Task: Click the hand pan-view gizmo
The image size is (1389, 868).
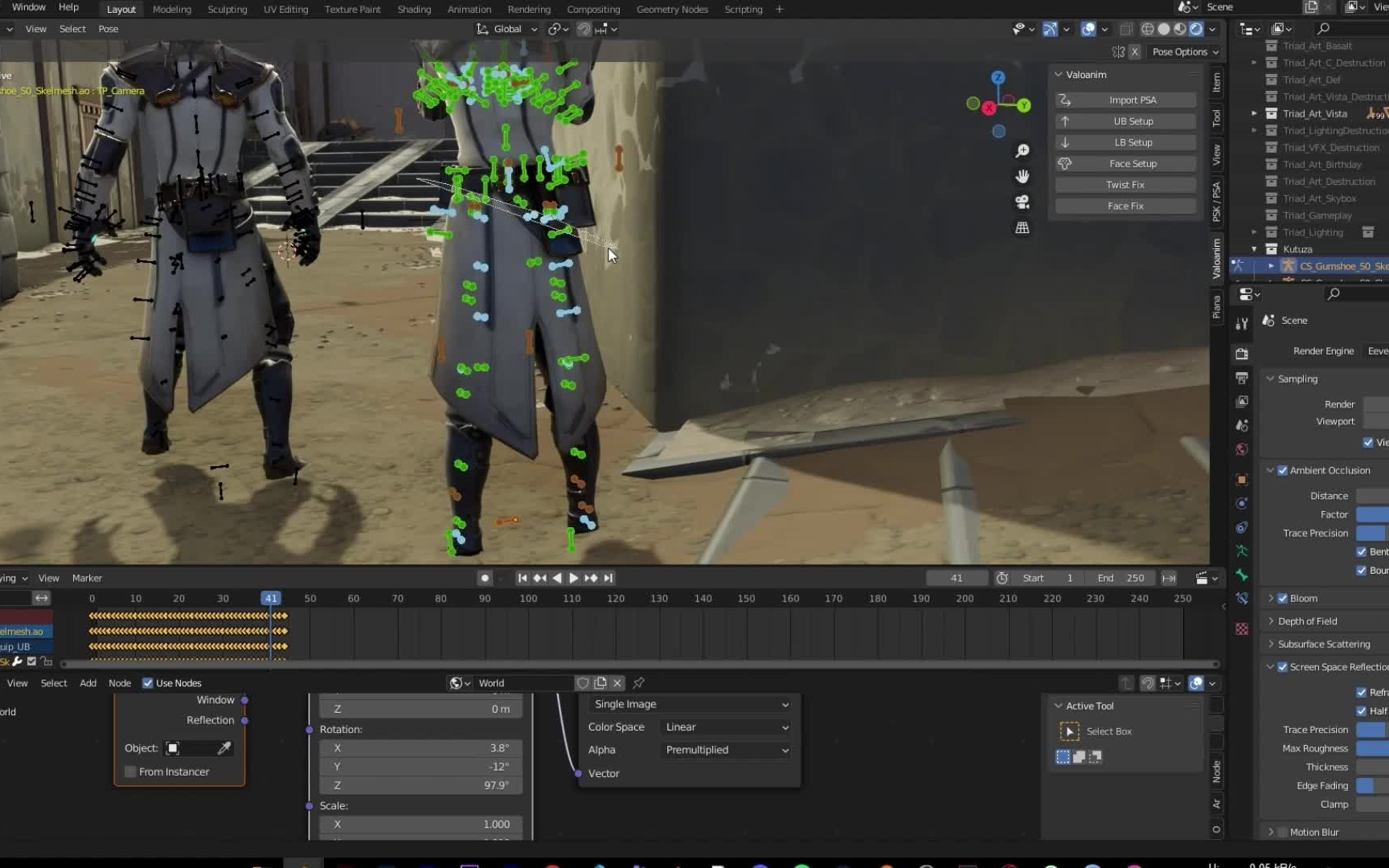Action: coord(1022,176)
